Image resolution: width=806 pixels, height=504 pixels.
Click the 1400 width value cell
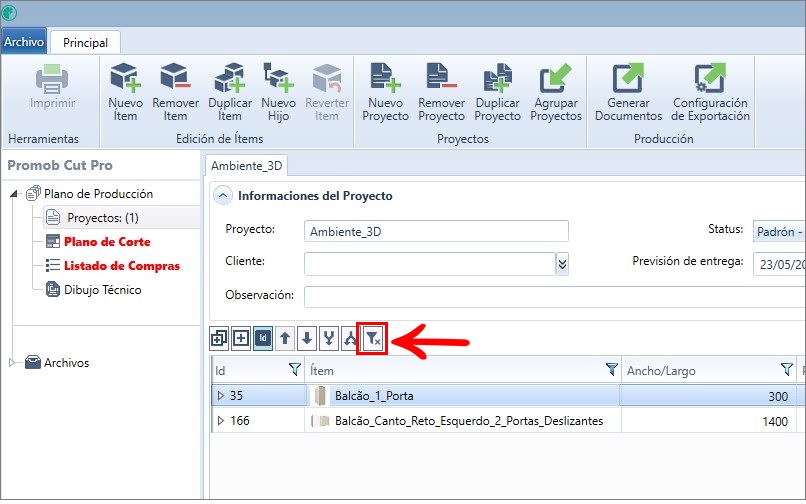708,421
